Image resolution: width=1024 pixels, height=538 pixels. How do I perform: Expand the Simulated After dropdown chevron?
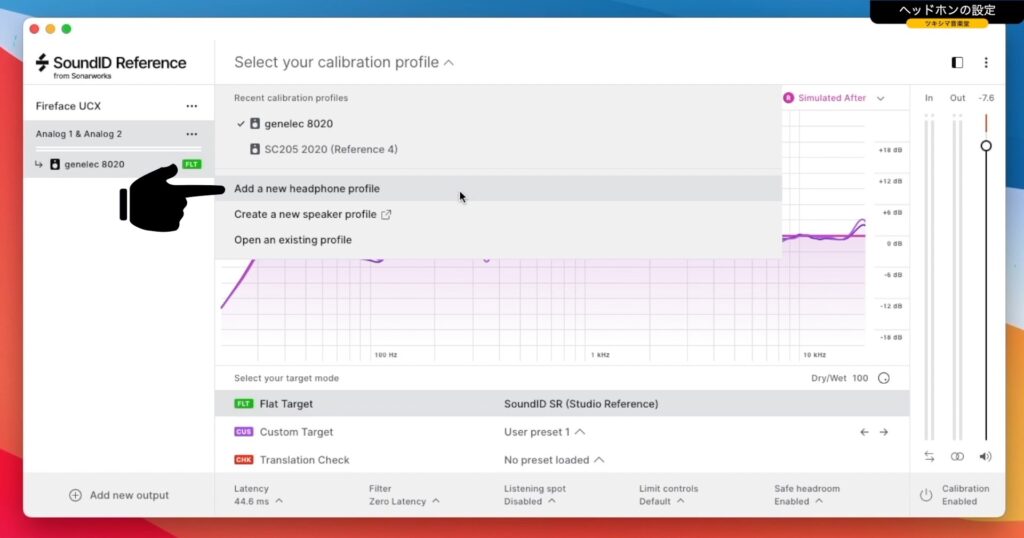(880, 99)
